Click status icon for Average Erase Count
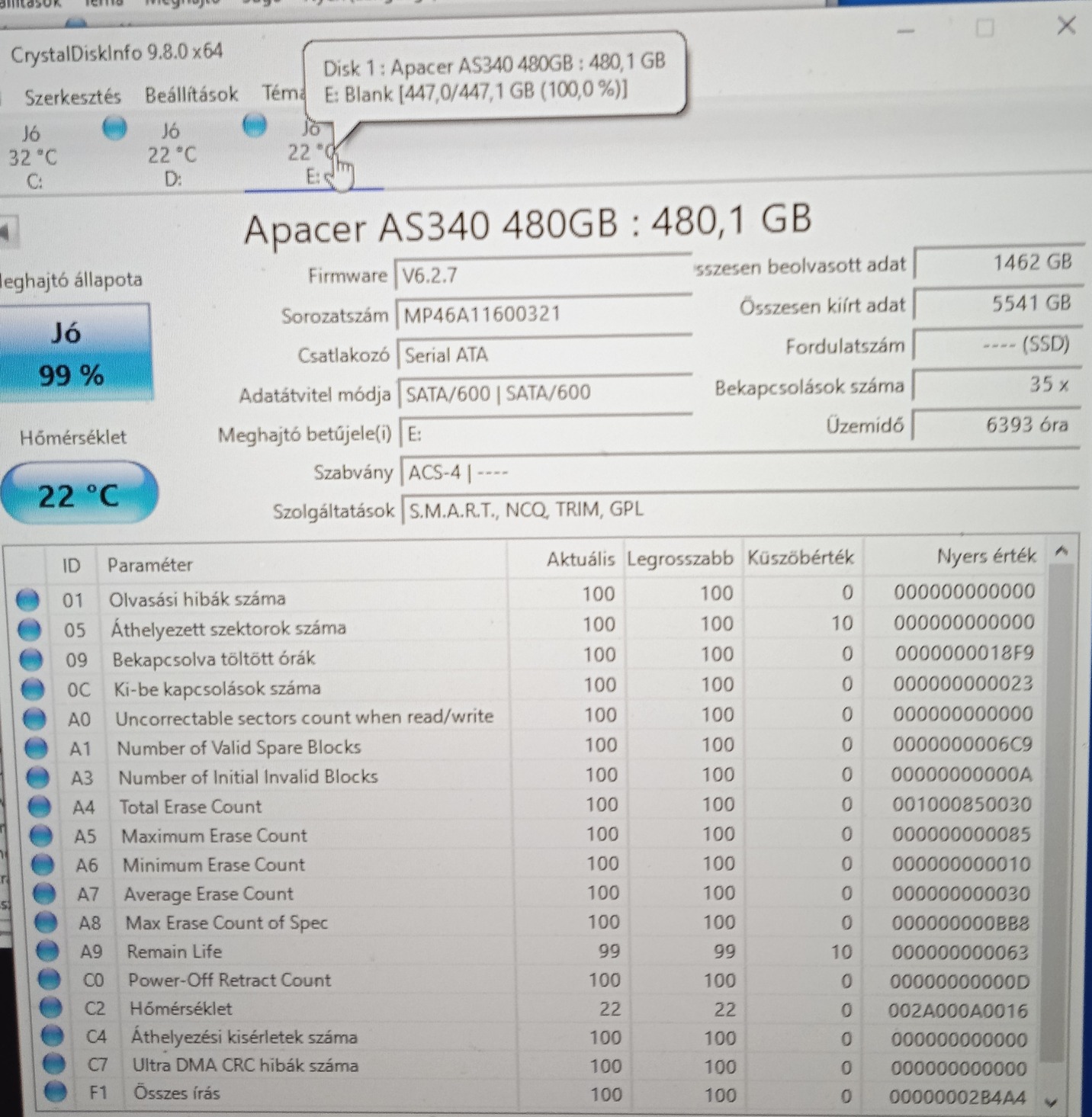This screenshot has width=1092, height=1117. click(x=45, y=894)
